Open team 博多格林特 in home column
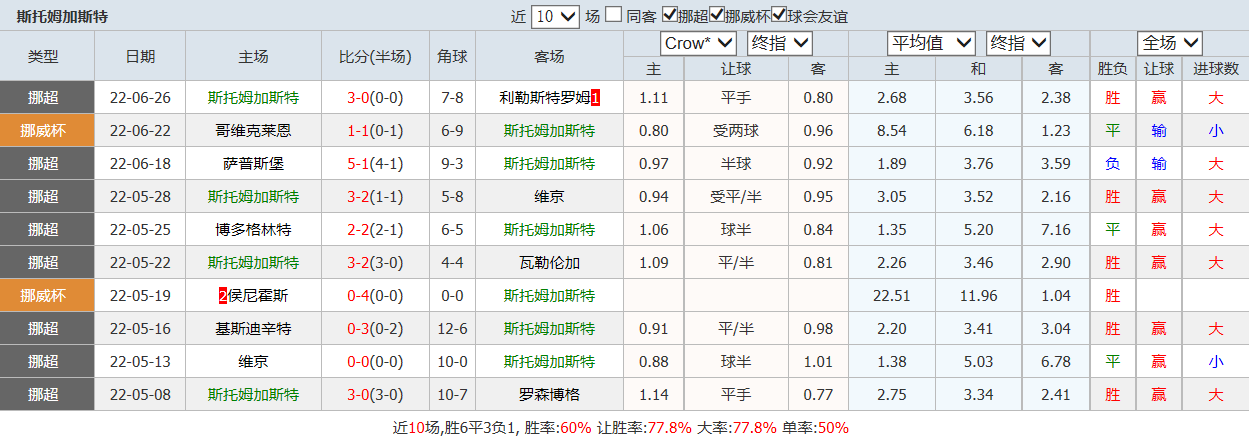Image resolution: width=1249 pixels, height=439 pixels. coord(254,230)
